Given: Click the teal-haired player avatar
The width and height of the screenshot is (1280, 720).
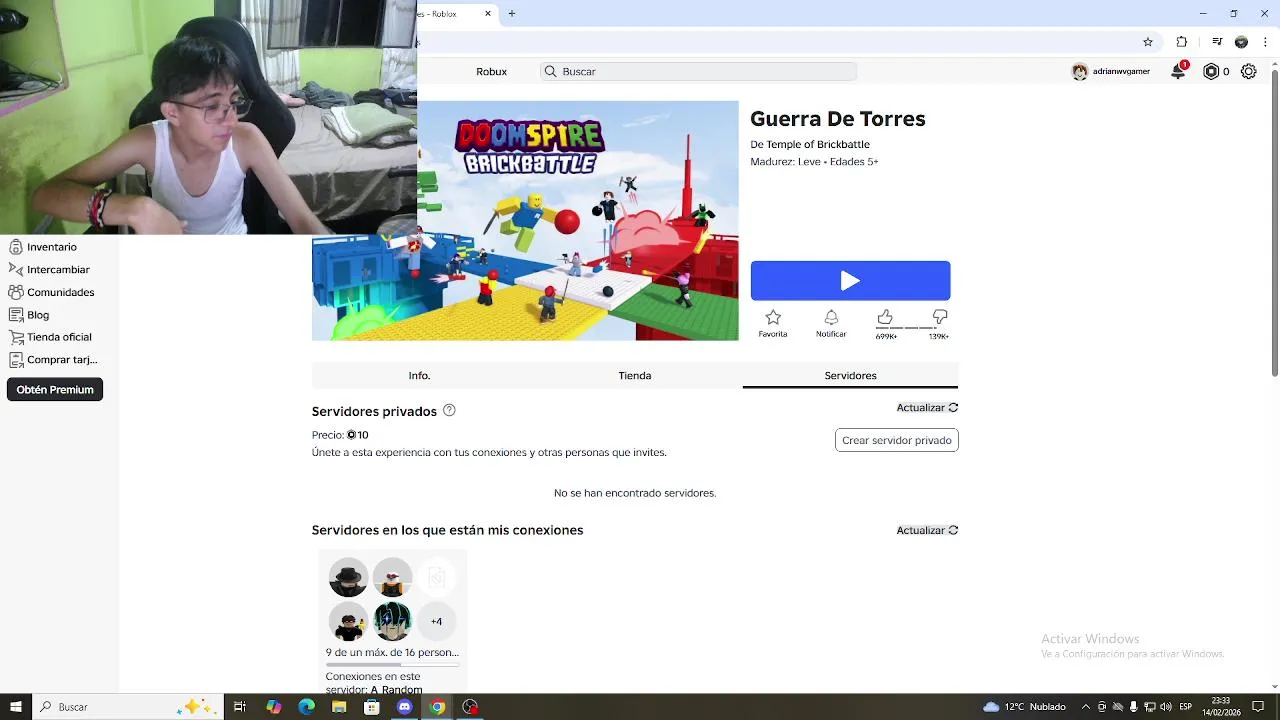Looking at the screenshot, I should pos(392,621).
